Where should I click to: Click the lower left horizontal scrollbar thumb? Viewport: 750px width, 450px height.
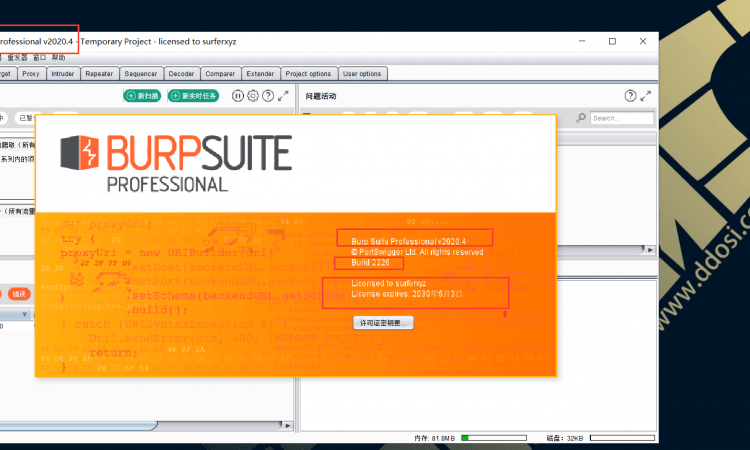pos(79,425)
